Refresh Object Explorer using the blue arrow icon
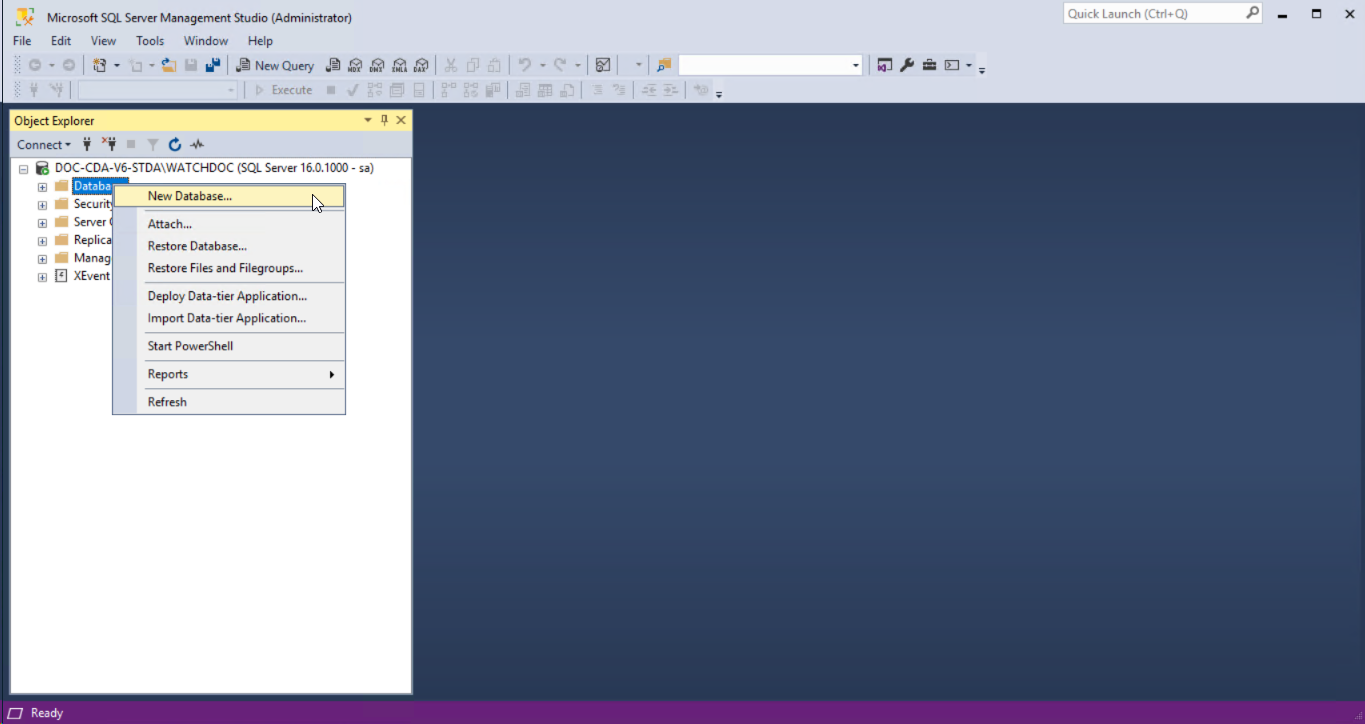 point(175,144)
